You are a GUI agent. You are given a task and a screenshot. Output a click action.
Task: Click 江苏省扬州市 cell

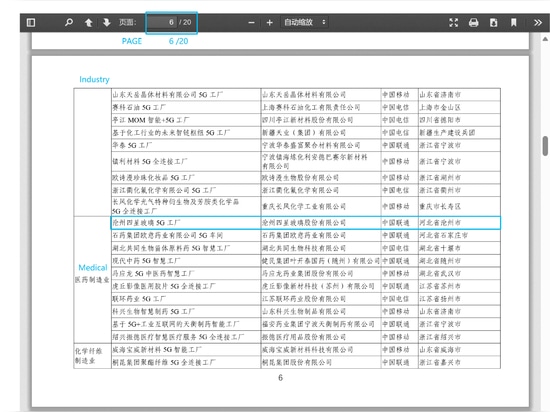pyautogui.click(x=459, y=299)
